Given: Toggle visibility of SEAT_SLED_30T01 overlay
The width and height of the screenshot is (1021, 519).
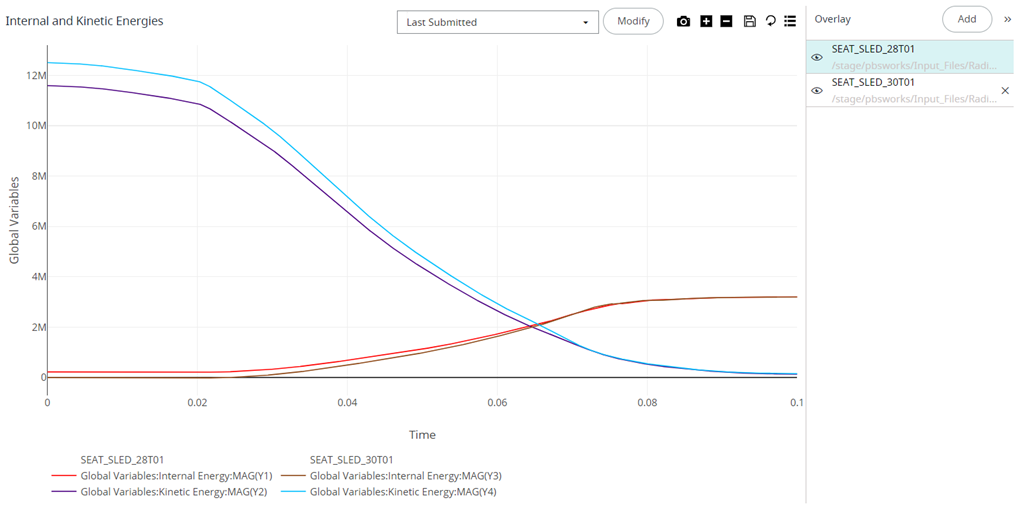Looking at the screenshot, I should coord(817,90).
